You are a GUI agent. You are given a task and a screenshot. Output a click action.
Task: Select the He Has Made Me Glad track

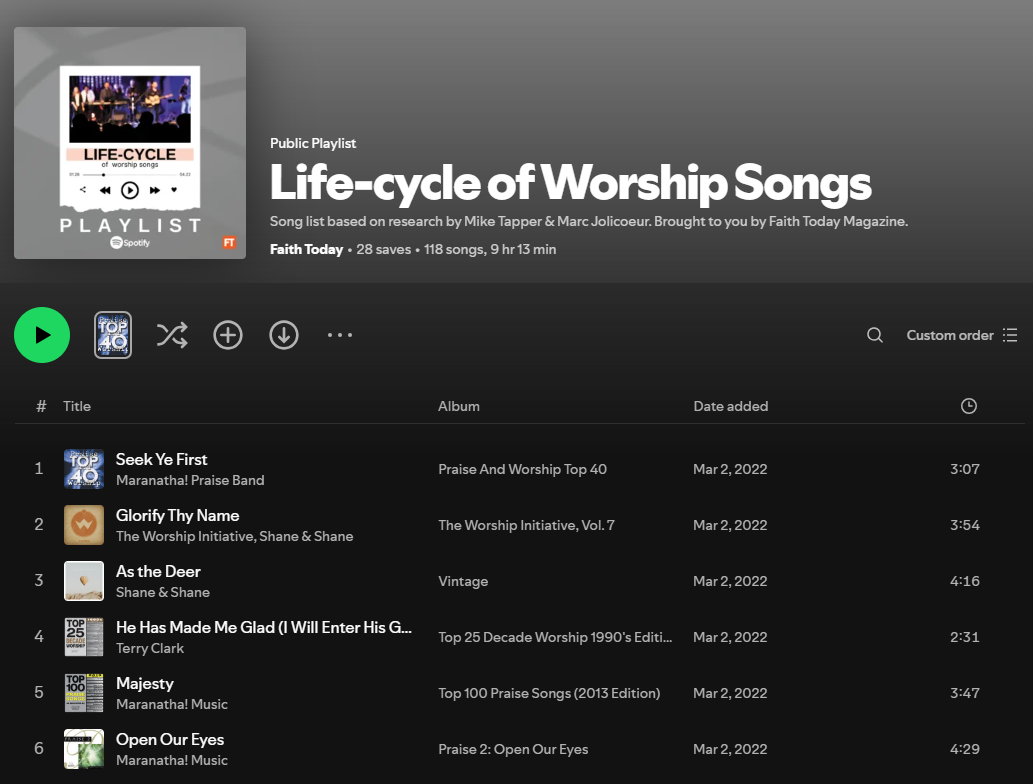(264, 627)
